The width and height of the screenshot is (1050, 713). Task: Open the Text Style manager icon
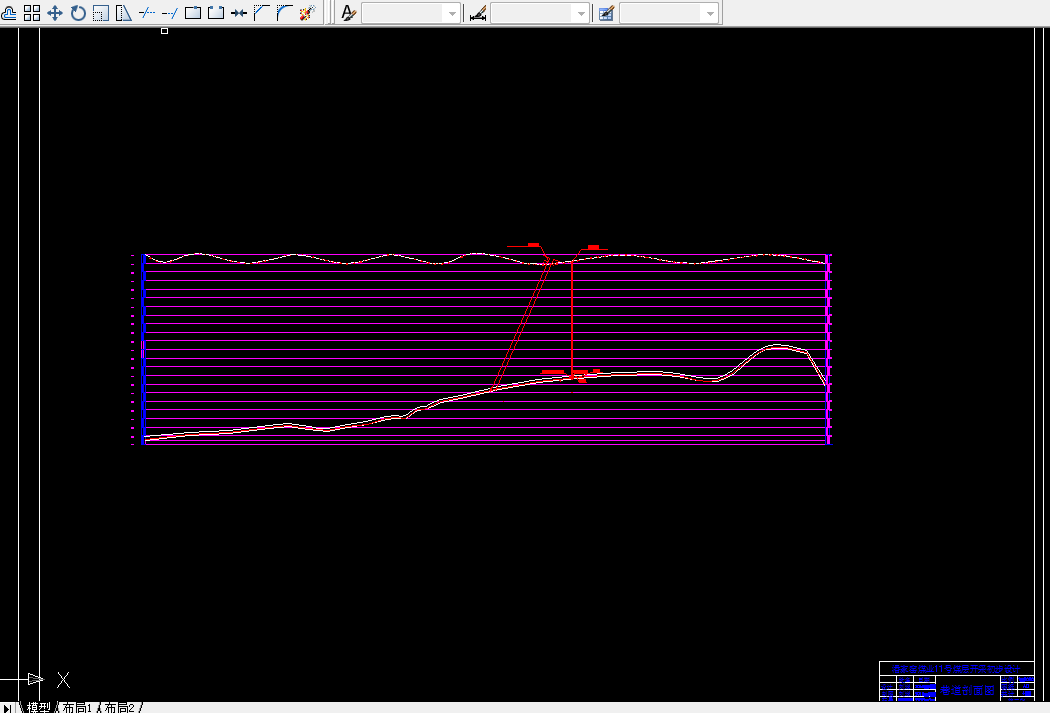tap(348, 13)
